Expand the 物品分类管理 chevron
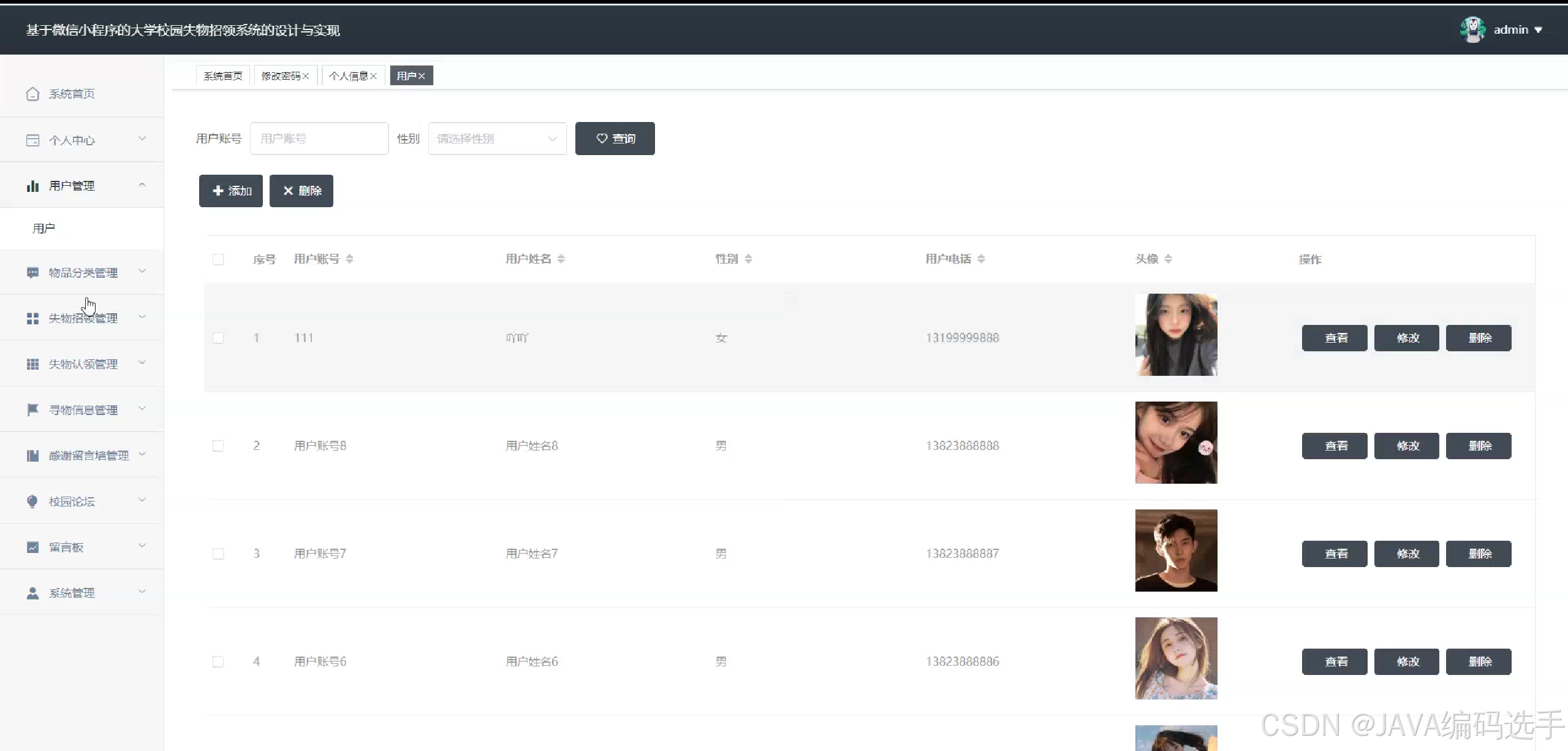Viewport: 1568px width, 751px height. click(142, 271)
